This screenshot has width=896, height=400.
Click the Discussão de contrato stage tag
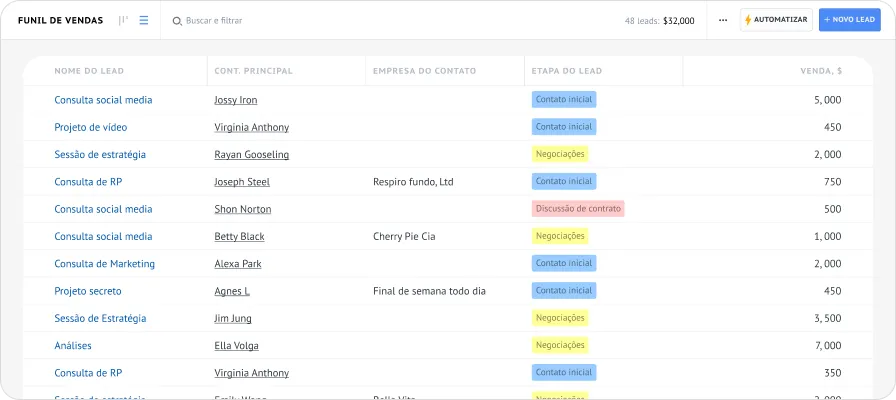point(578,209)
